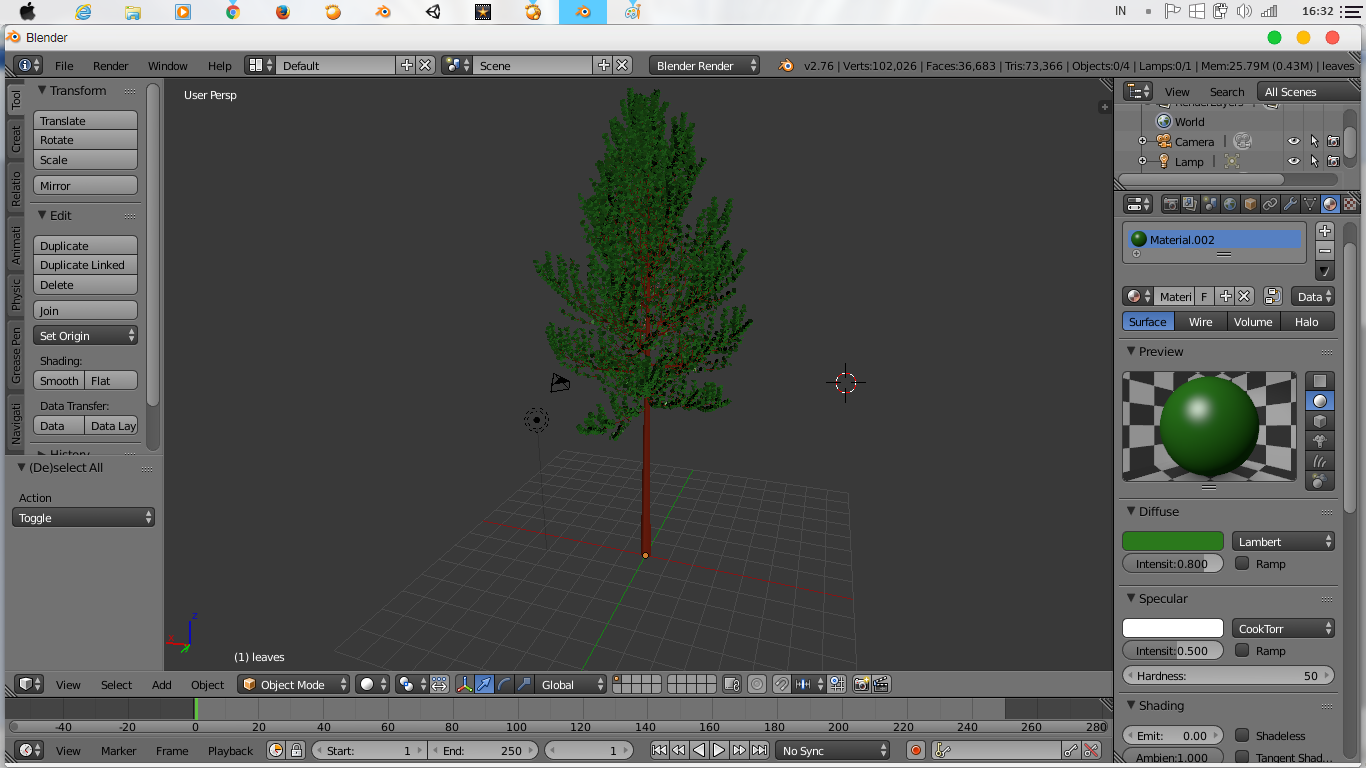Switch to the Wire material view
Viewport: 1366px width, 768px height.
[x=1200, y=321]
